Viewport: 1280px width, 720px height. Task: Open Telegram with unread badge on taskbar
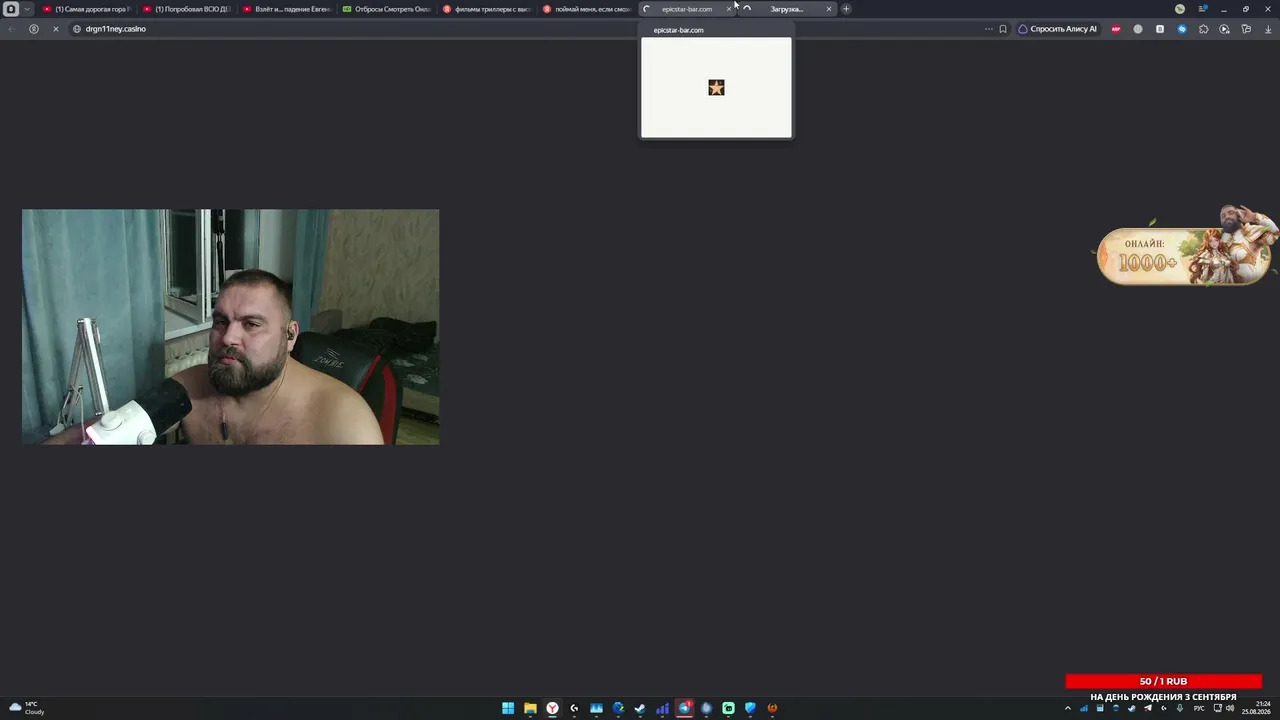(684, 708)
